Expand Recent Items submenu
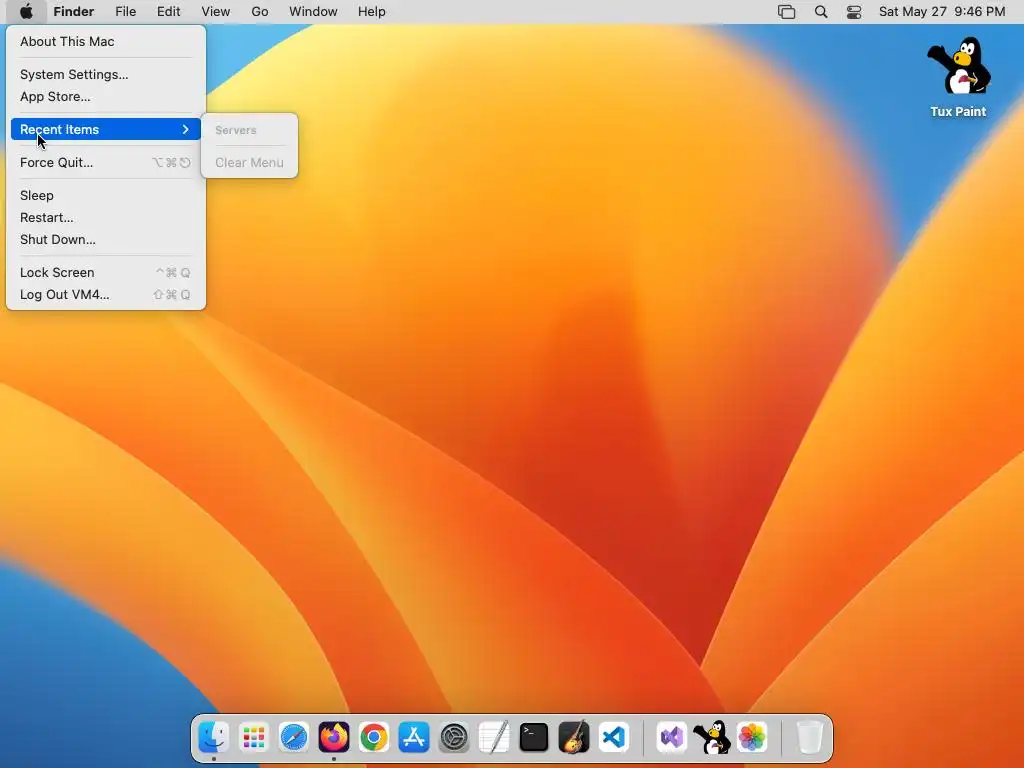The width and height of the screenshot is (1024, 768). (106, 129)
